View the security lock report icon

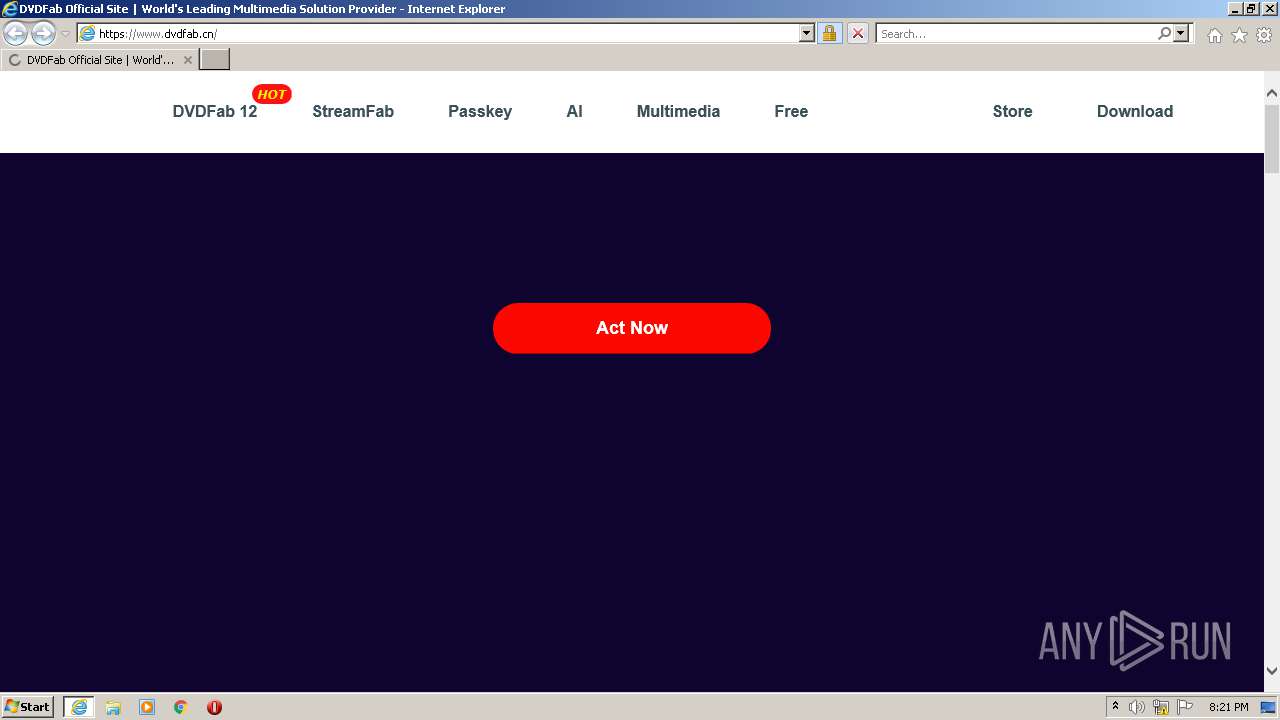pos(829,33)
